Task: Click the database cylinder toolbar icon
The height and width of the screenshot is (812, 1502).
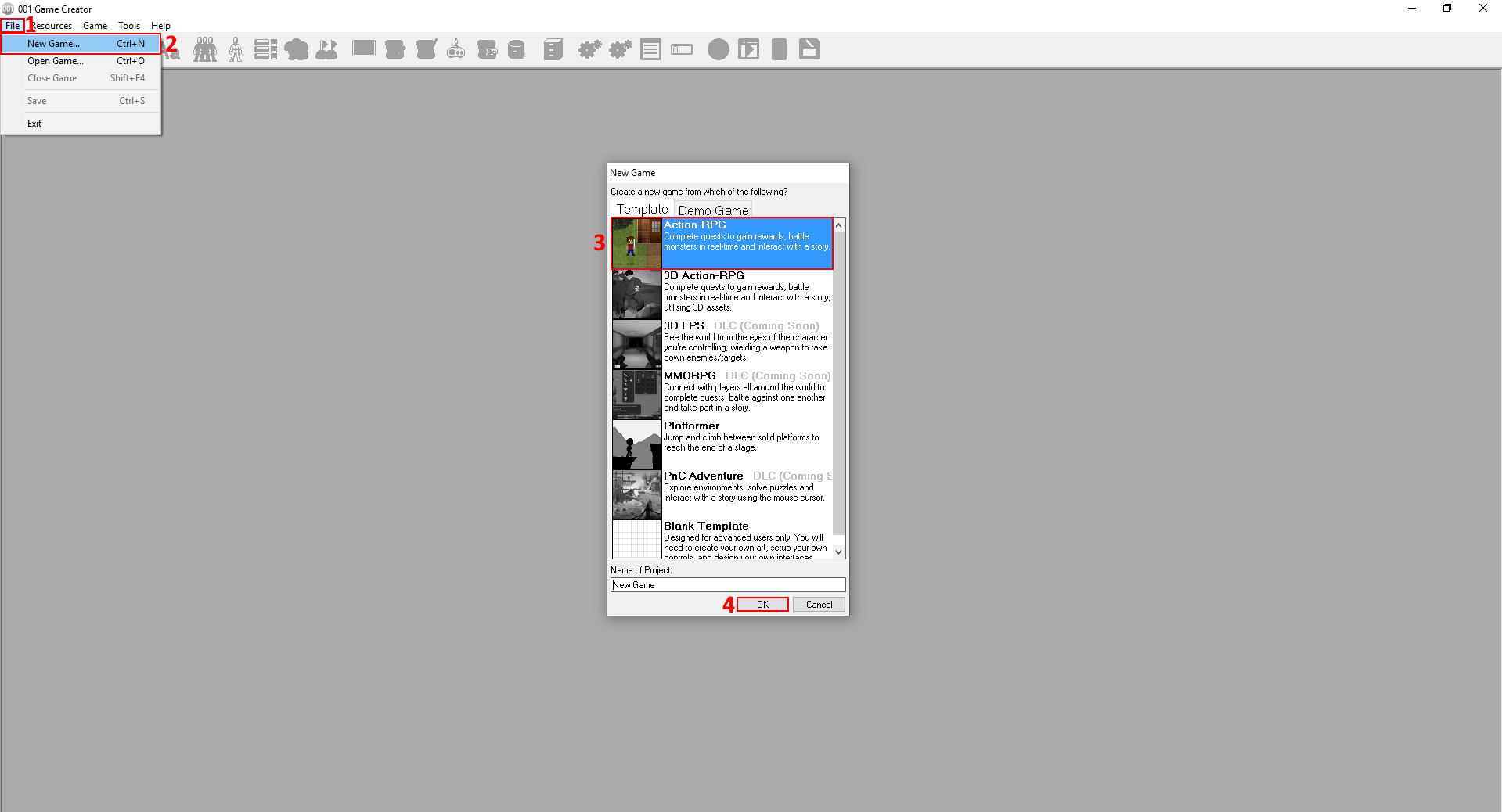Action: click(x=517, y=50)
